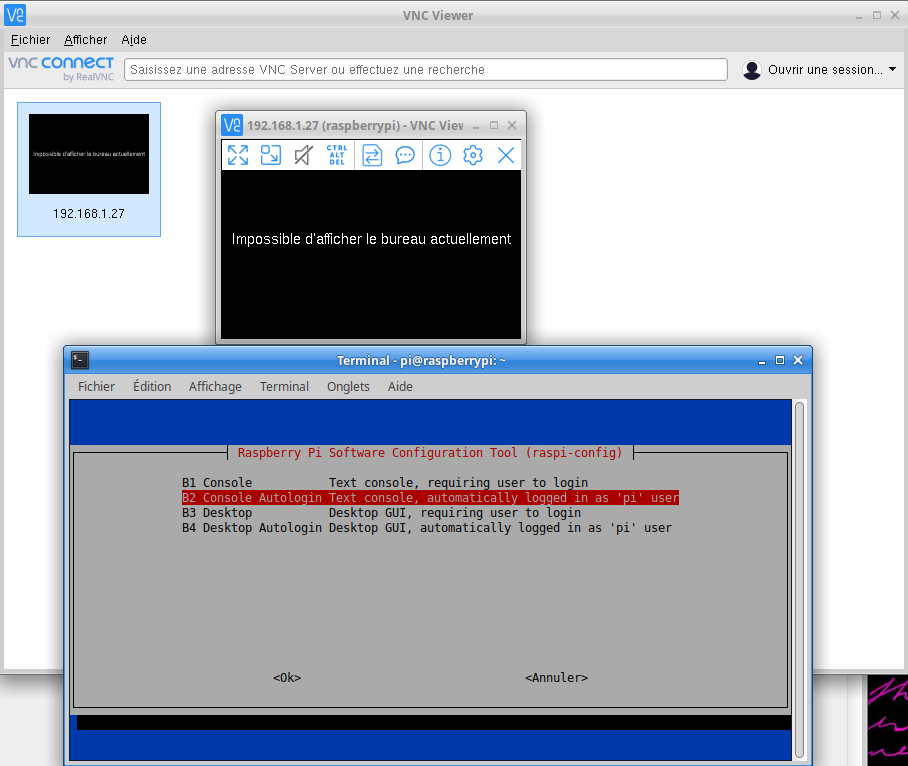Close the 192.168.1.27 VNC session window

[512, 125]
